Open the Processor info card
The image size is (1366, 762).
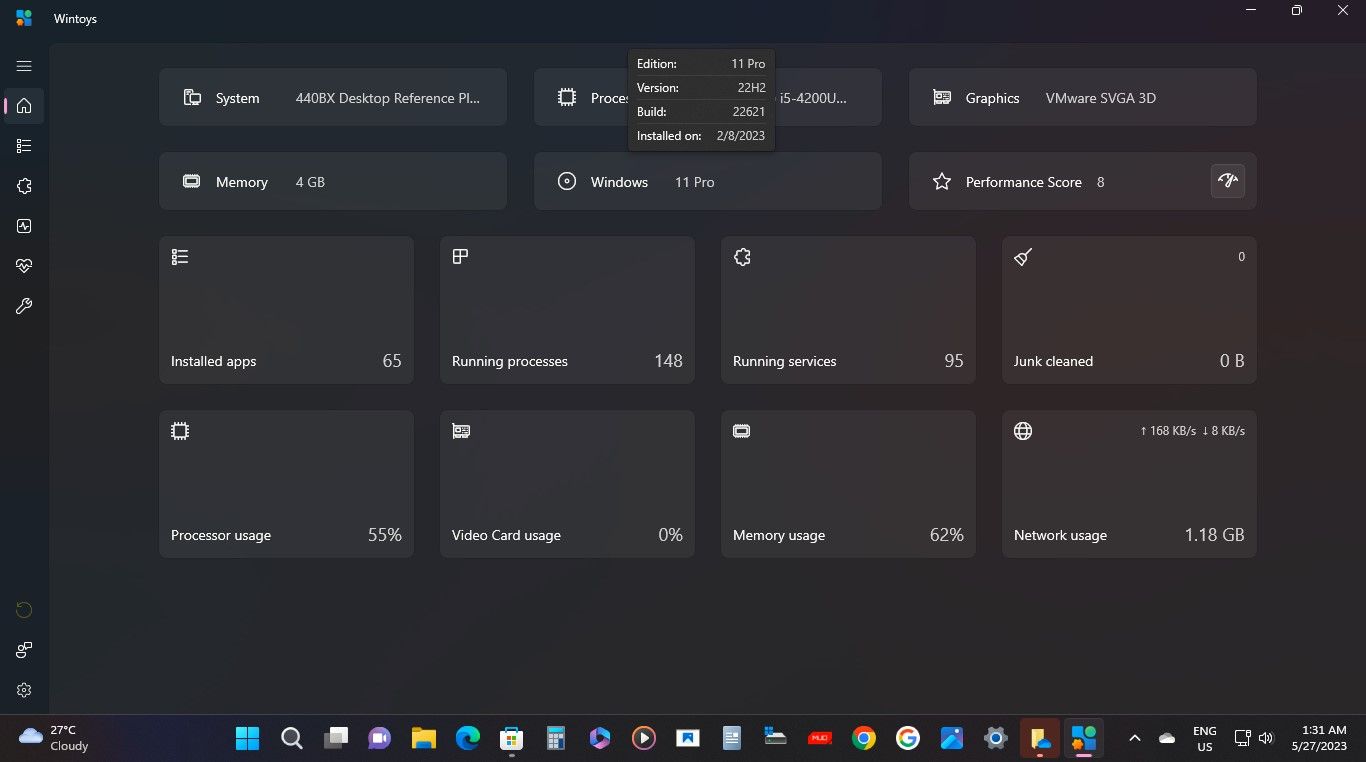708,97
